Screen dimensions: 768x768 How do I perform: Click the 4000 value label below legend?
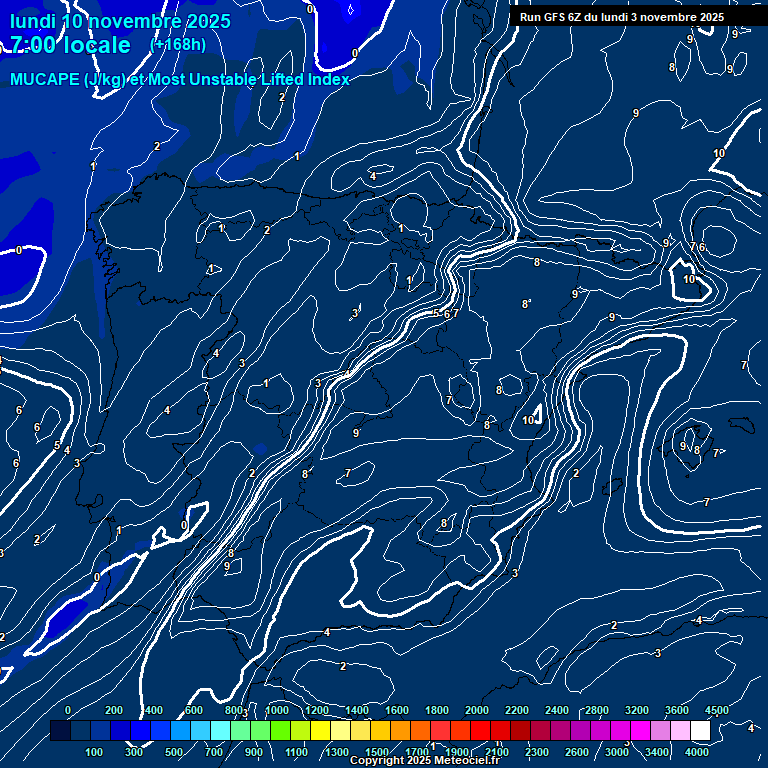click(x=699, y=752)
